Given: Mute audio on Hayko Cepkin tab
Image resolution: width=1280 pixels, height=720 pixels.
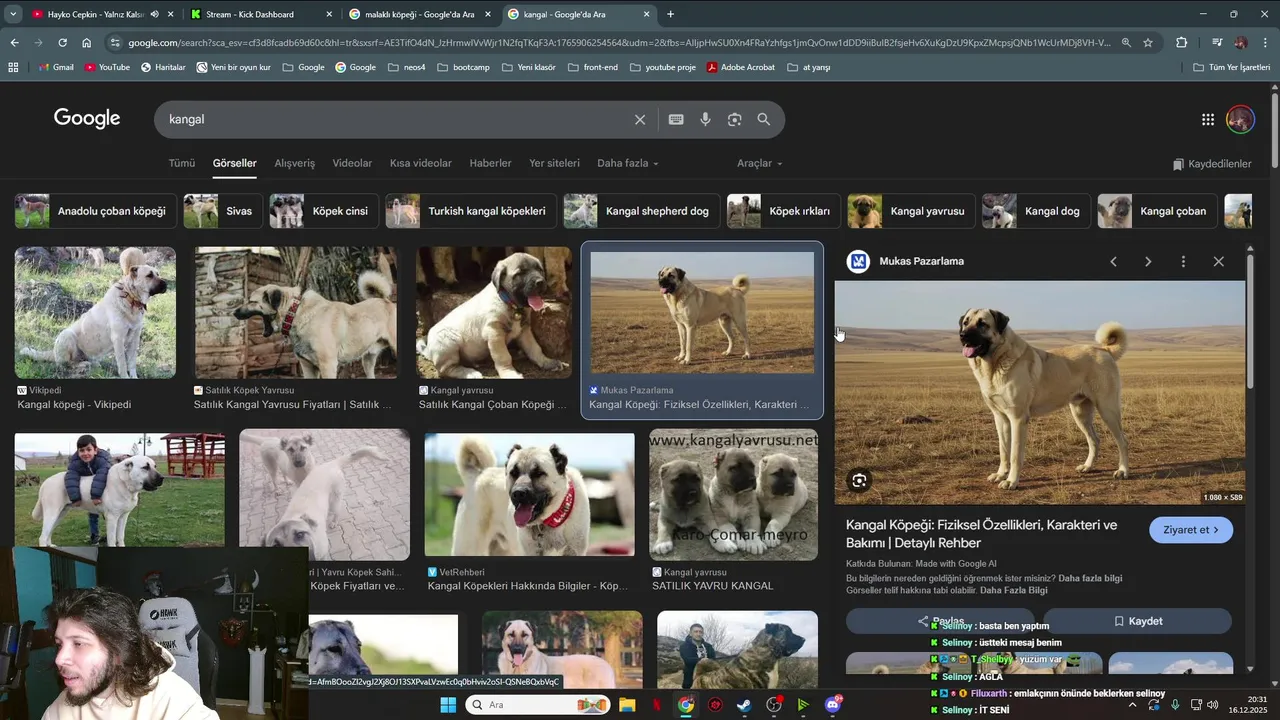Looking at the screenshot, I should tap(155, 14).
